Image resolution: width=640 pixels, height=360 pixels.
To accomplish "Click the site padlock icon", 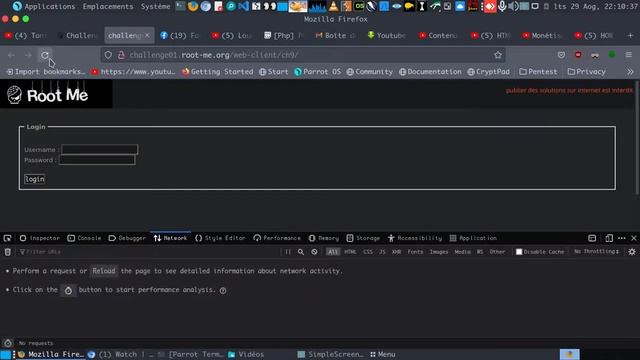I will tap(121, 55).
